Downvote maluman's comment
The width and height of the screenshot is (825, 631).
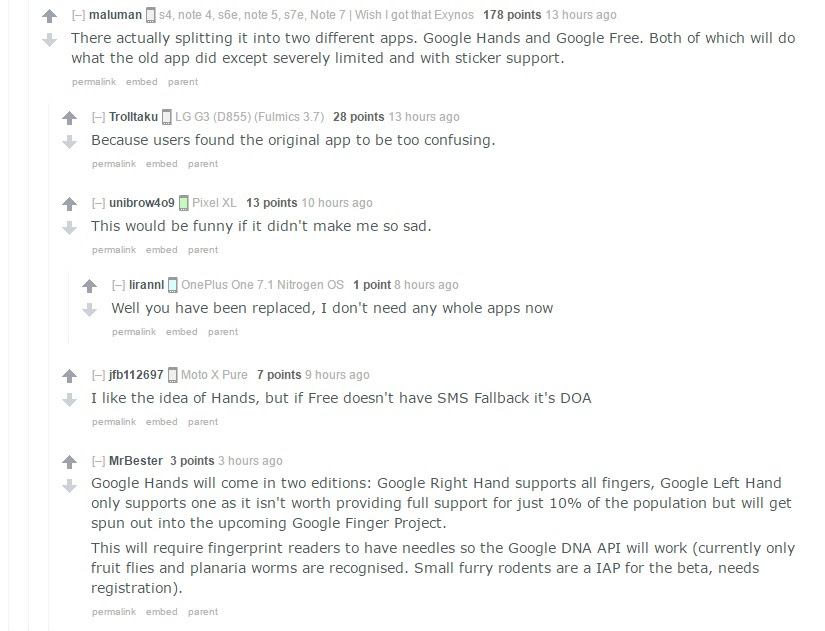(x=49, y=40)
